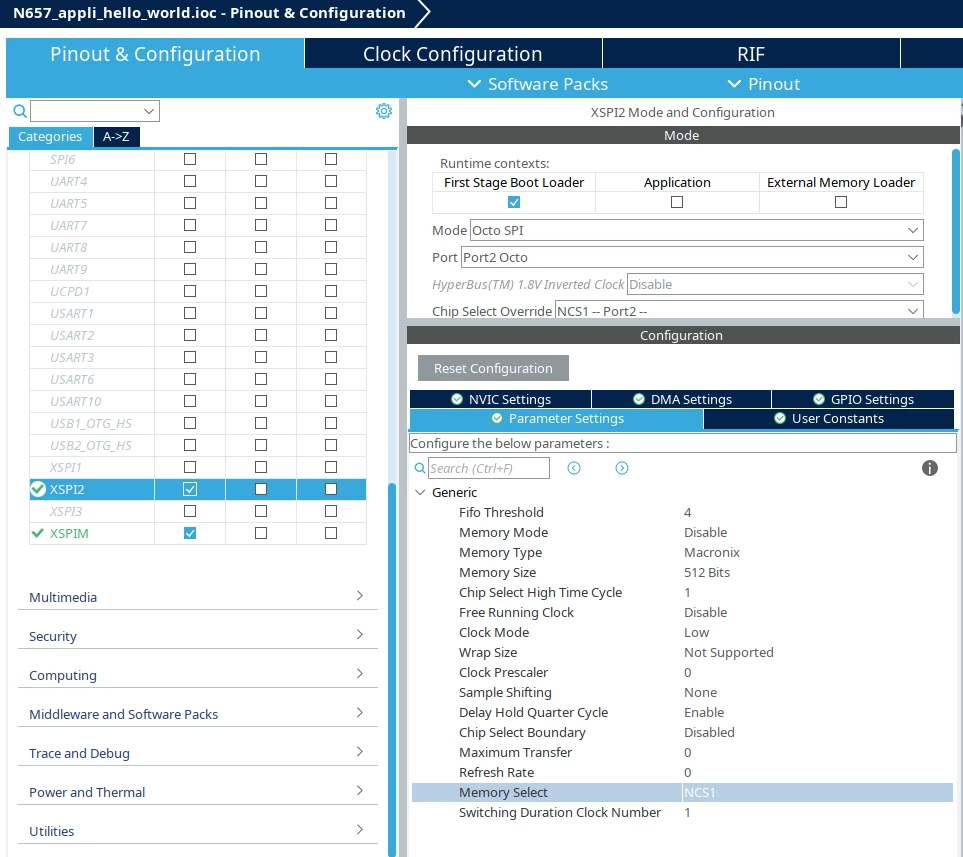Switch to Clock Configuration tab
The image size is (963, 857).
pyautogui.click(x=453, y=54)
